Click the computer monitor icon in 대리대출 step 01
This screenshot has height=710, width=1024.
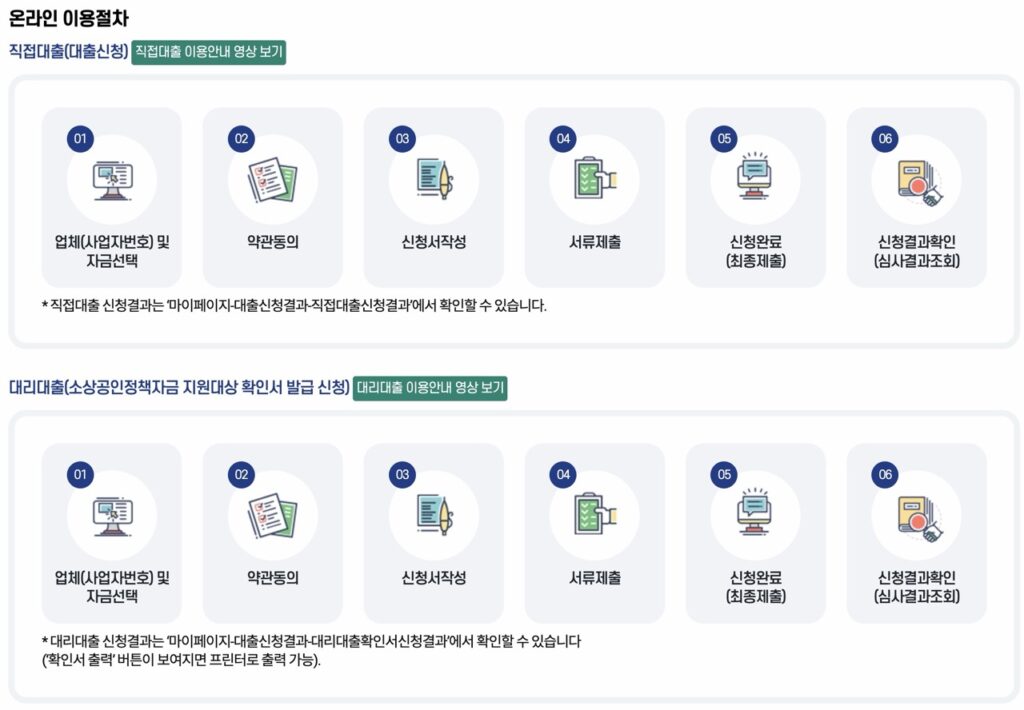pos(112,516)
